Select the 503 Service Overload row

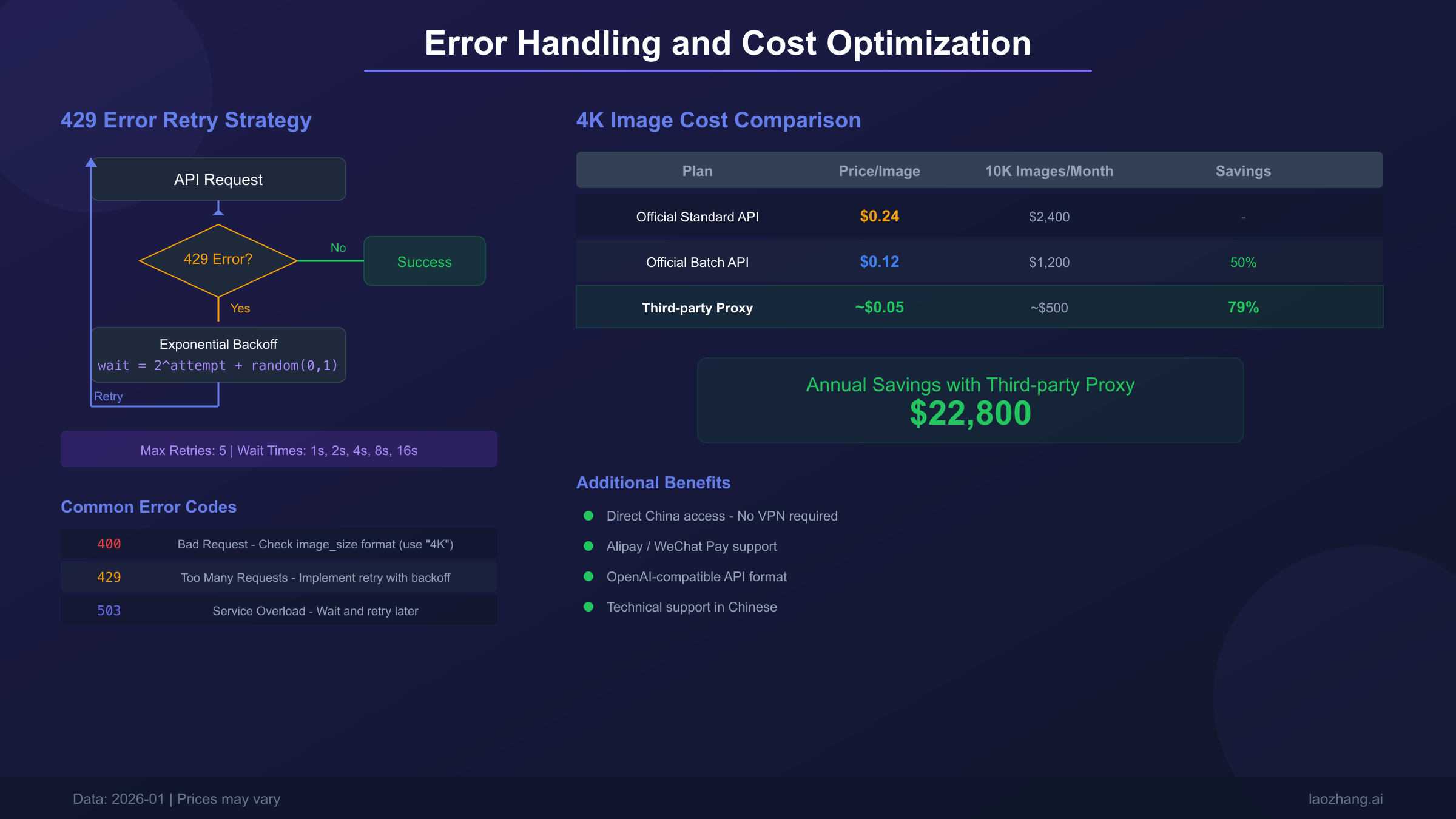(279, 610)
